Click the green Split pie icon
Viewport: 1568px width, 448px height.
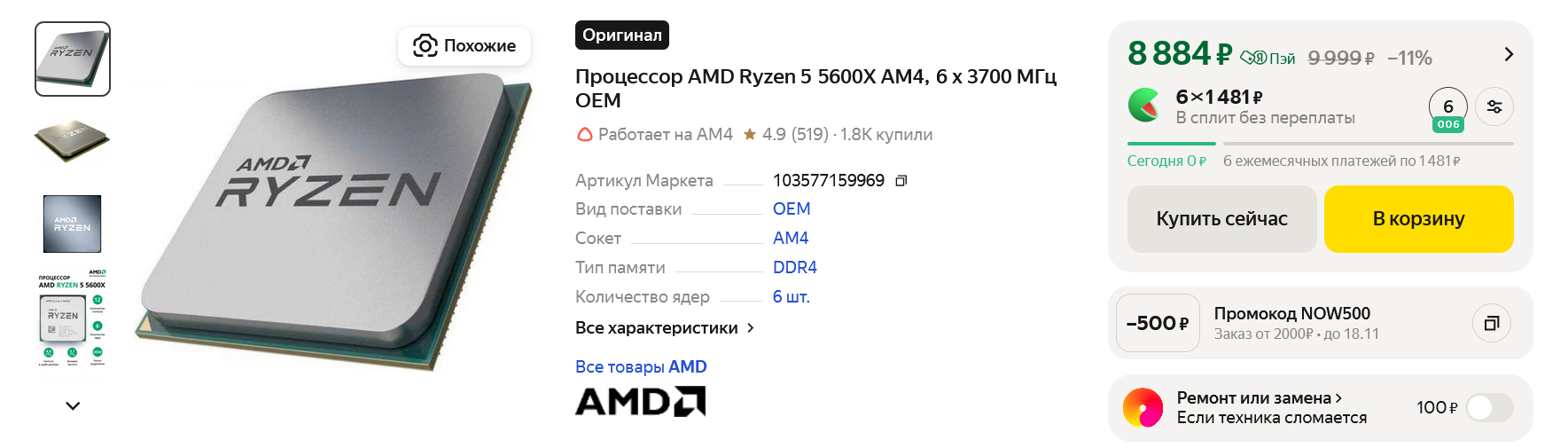click(x=1143, y=105)
